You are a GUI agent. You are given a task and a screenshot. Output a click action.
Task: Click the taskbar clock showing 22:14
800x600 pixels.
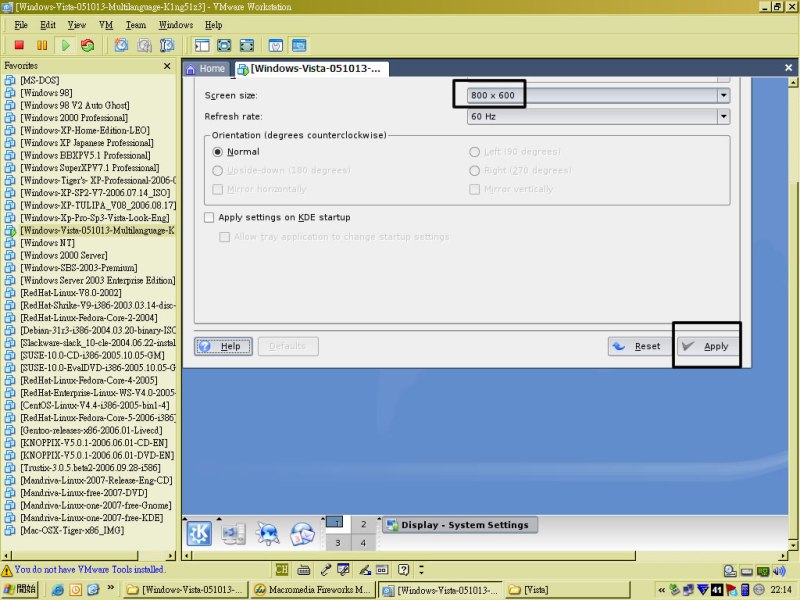click(x=781, y=590)
